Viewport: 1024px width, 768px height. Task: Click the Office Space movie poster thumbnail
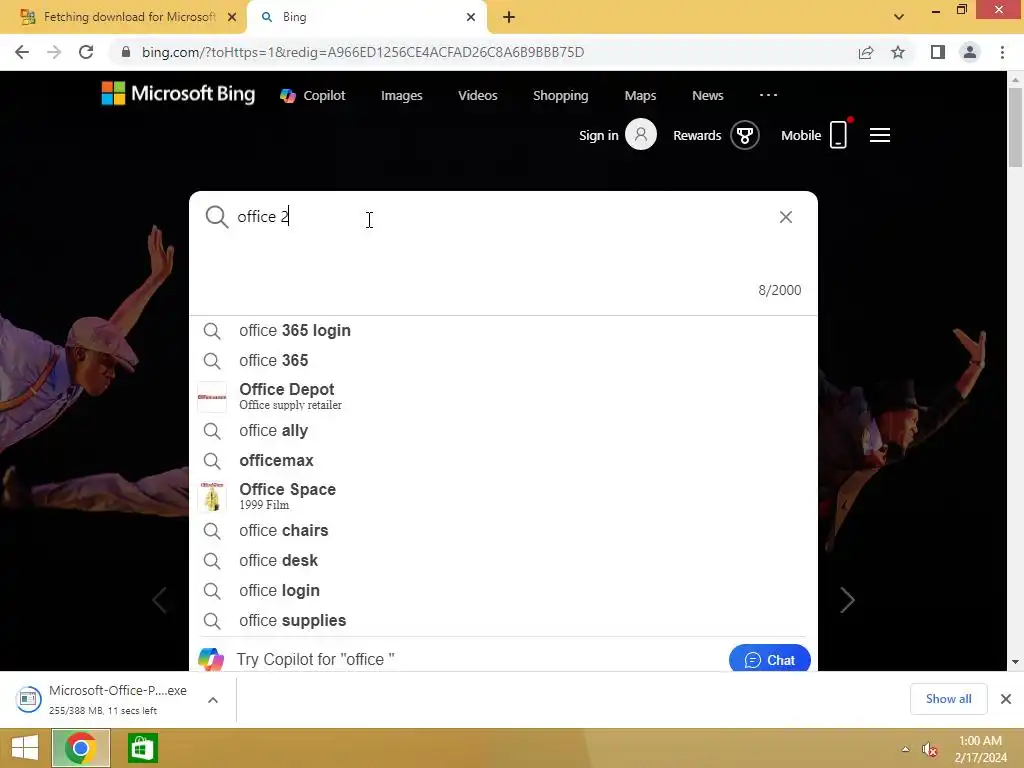(212, 497)
